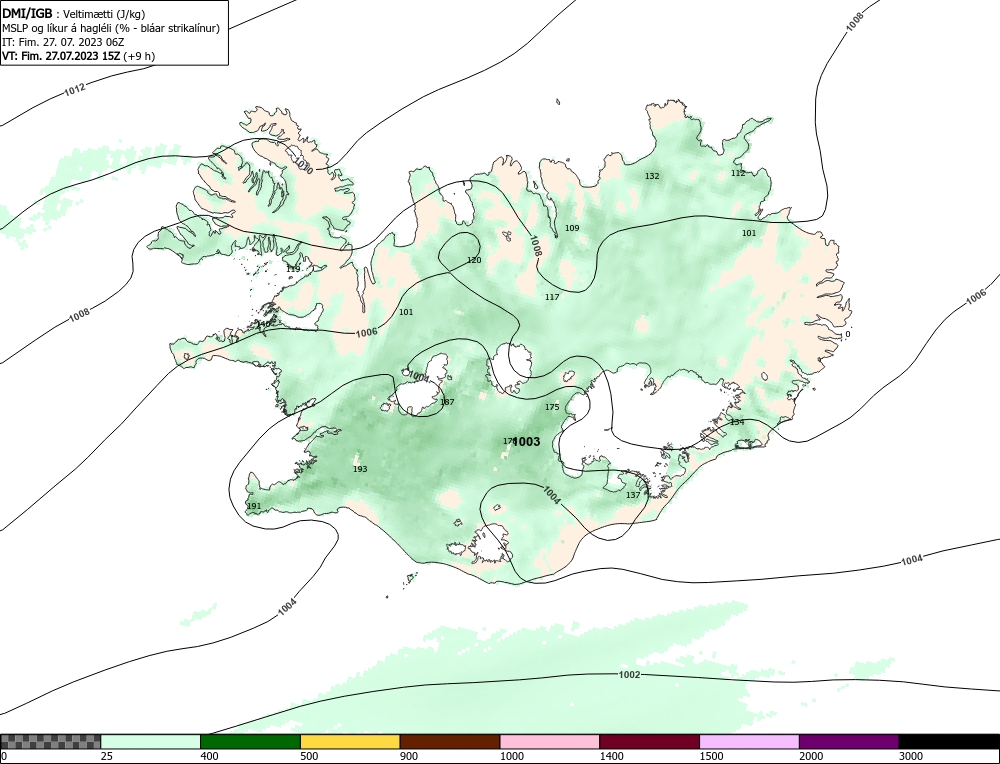Click the 'IT: Fim. 27. 07. 2023 06Z' line
Viewport: 1000px width, 764px height.
click(63, 42)
